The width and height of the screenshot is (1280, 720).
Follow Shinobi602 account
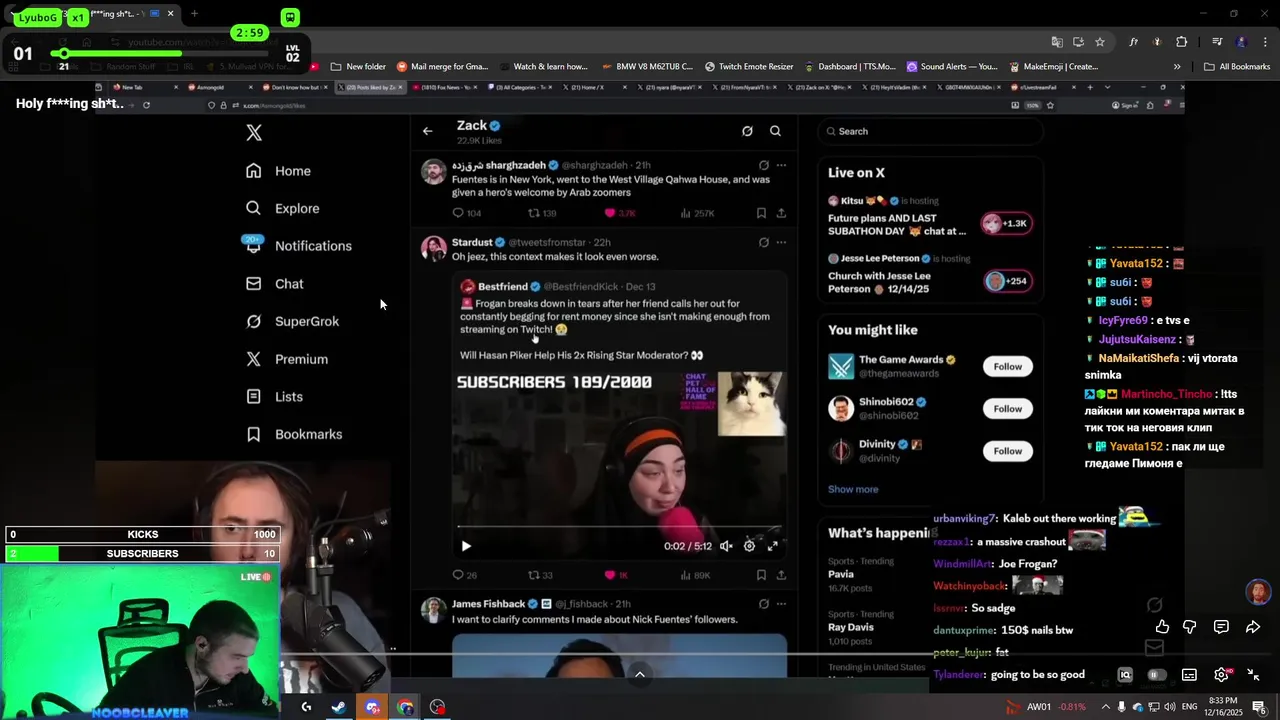[1007, 408]
